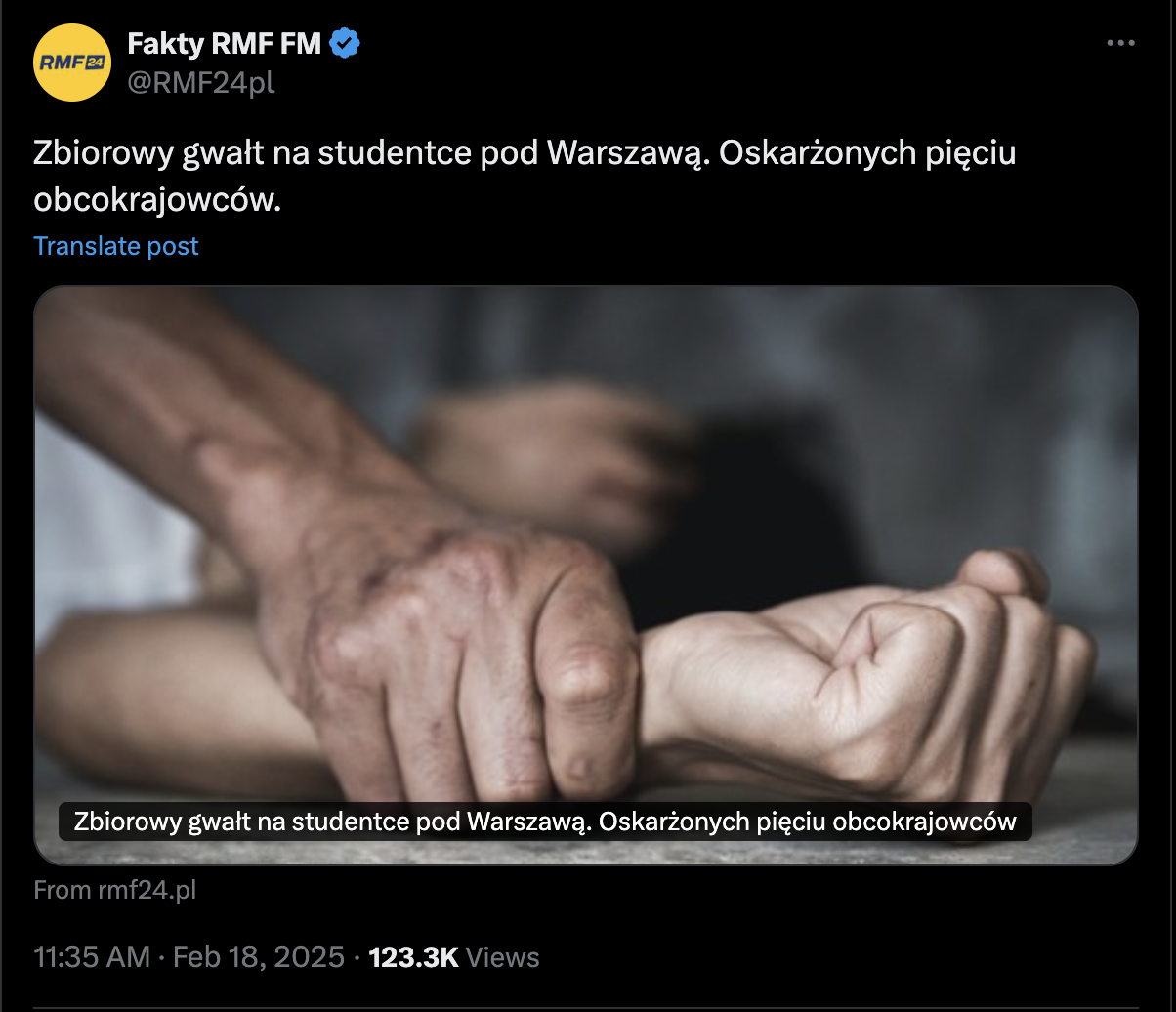The image size is (1176, 1012).
Task: Open the From rmf24.pl source link
Action: point(115,890)
